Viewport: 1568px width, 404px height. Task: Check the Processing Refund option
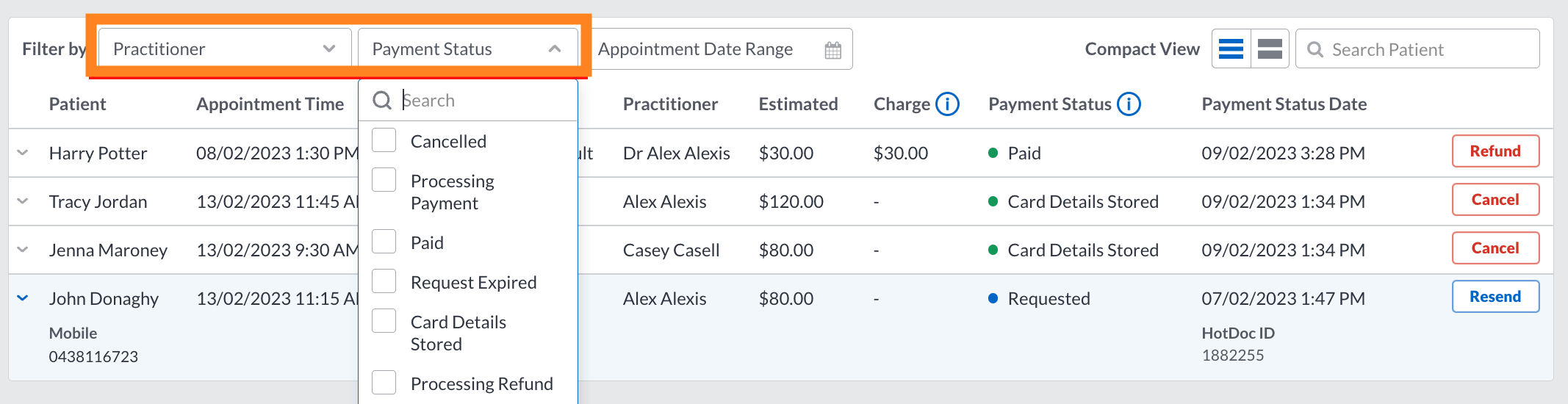[384, 382]
